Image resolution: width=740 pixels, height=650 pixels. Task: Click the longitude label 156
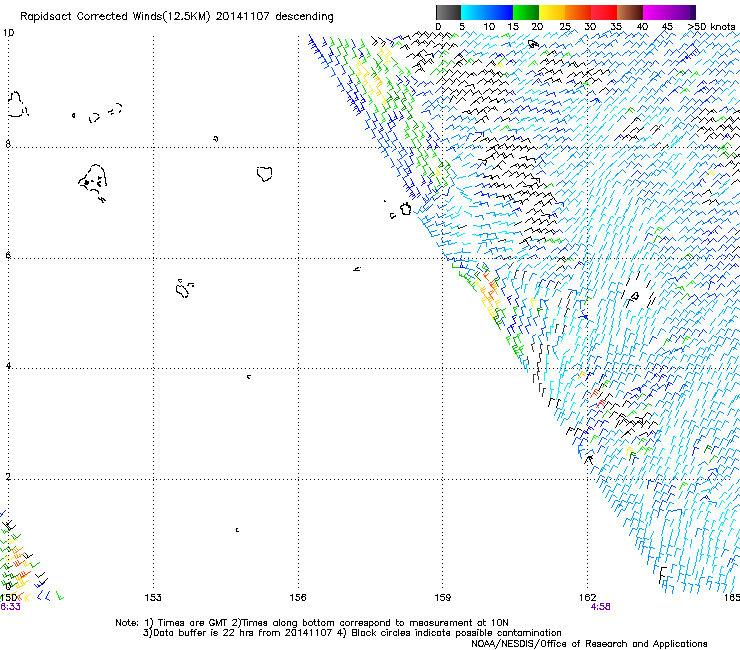coord(298,598)
